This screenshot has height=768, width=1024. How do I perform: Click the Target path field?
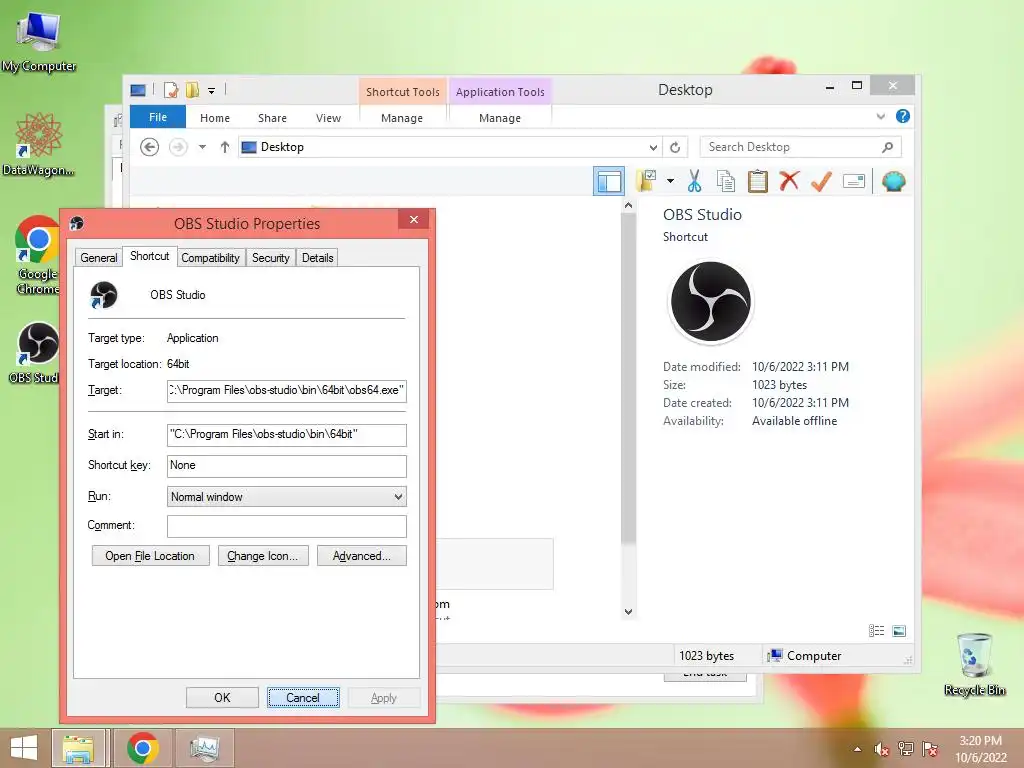point(287,391)
